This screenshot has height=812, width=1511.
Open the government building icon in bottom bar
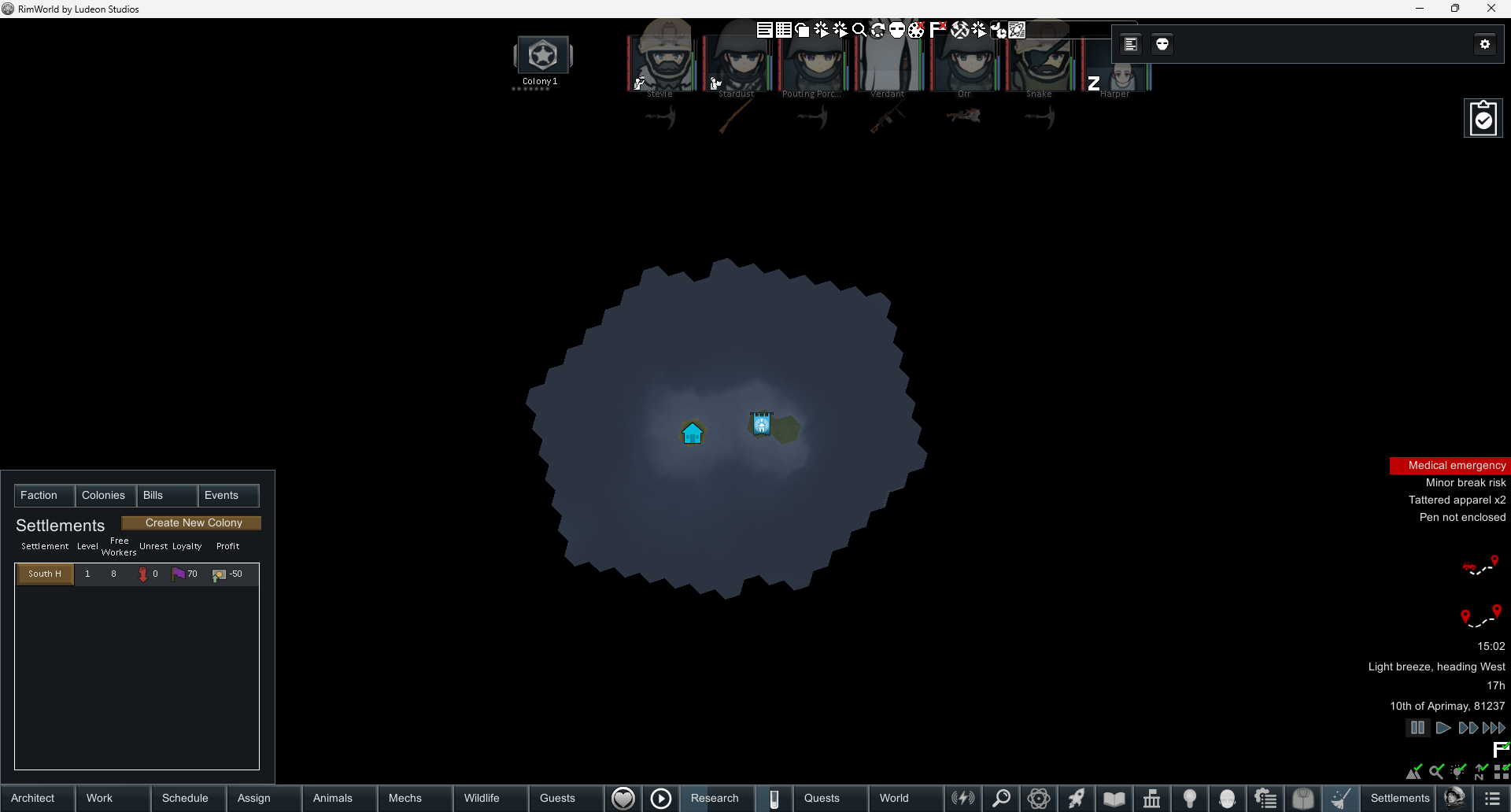pos(1152,798)
